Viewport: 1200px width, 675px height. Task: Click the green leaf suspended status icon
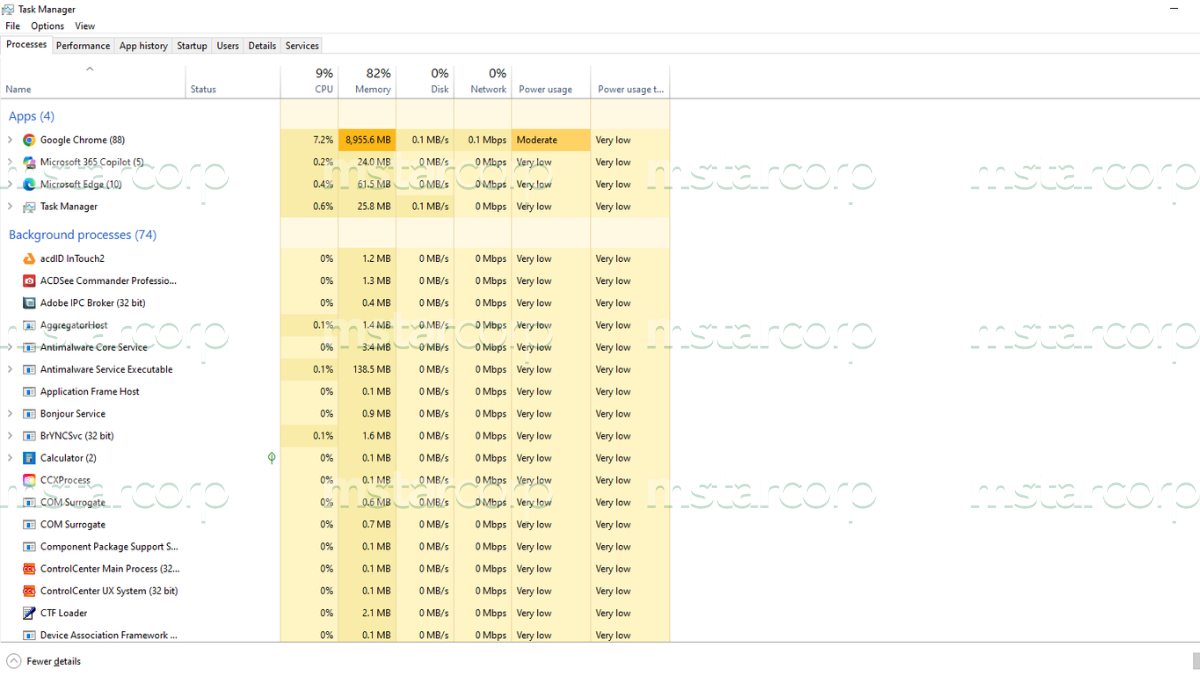click(271, 458)
